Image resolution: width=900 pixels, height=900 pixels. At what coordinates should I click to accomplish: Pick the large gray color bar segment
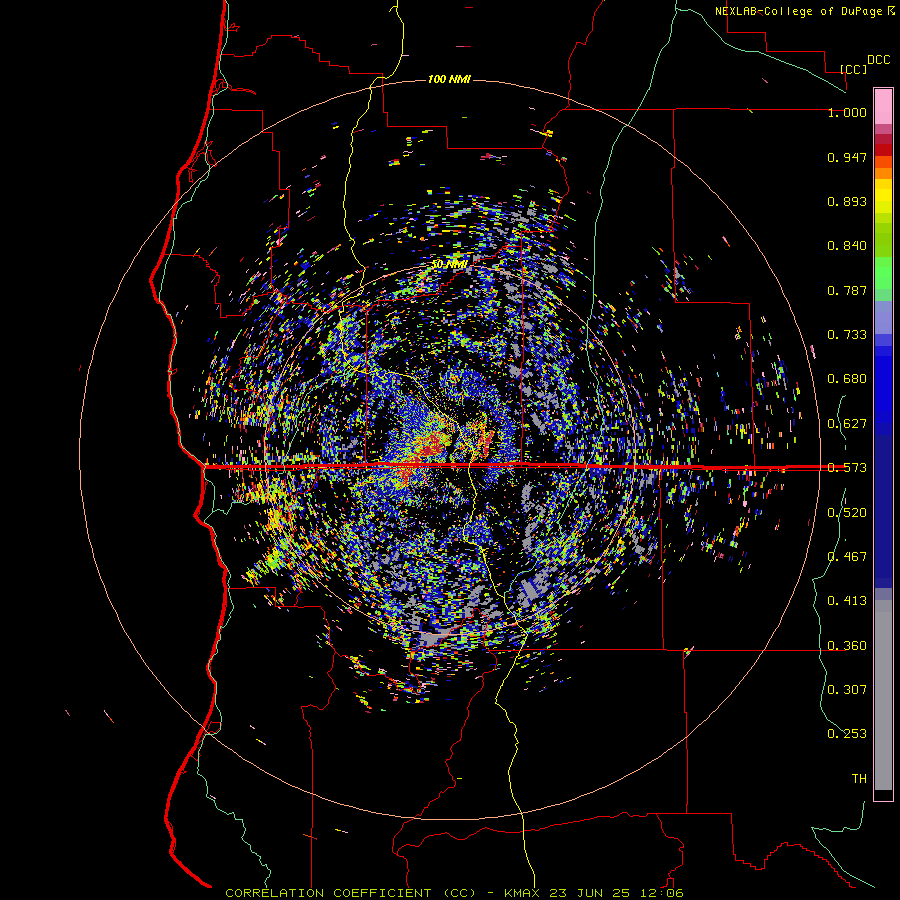[x=883, y=695]
